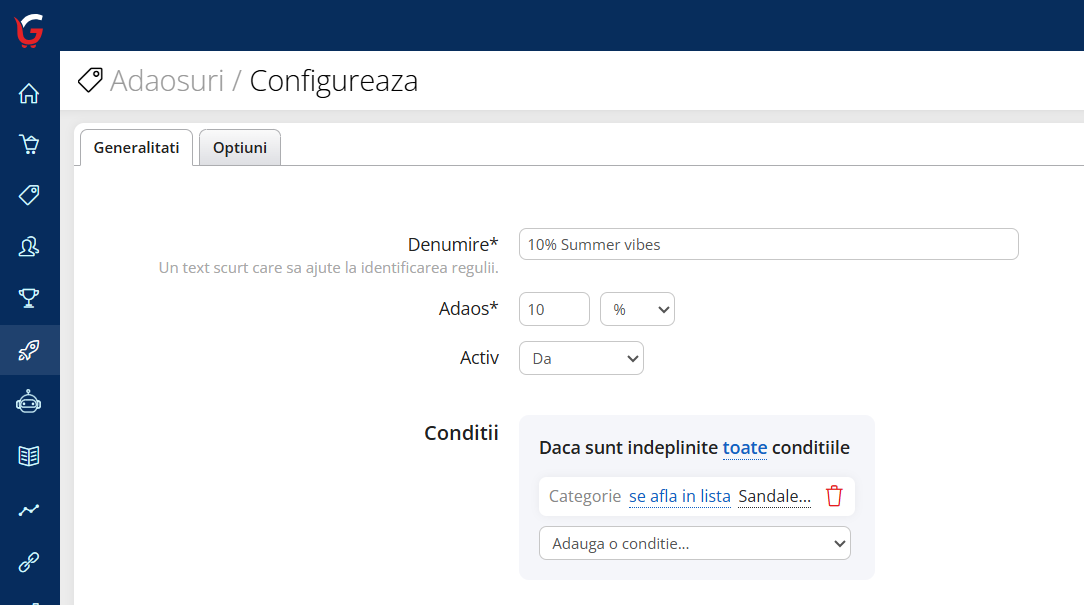Open the trophy icon in sidebar
This screenshot has width=1084, height=605.
pyautogui.click(x=29, y=298)
